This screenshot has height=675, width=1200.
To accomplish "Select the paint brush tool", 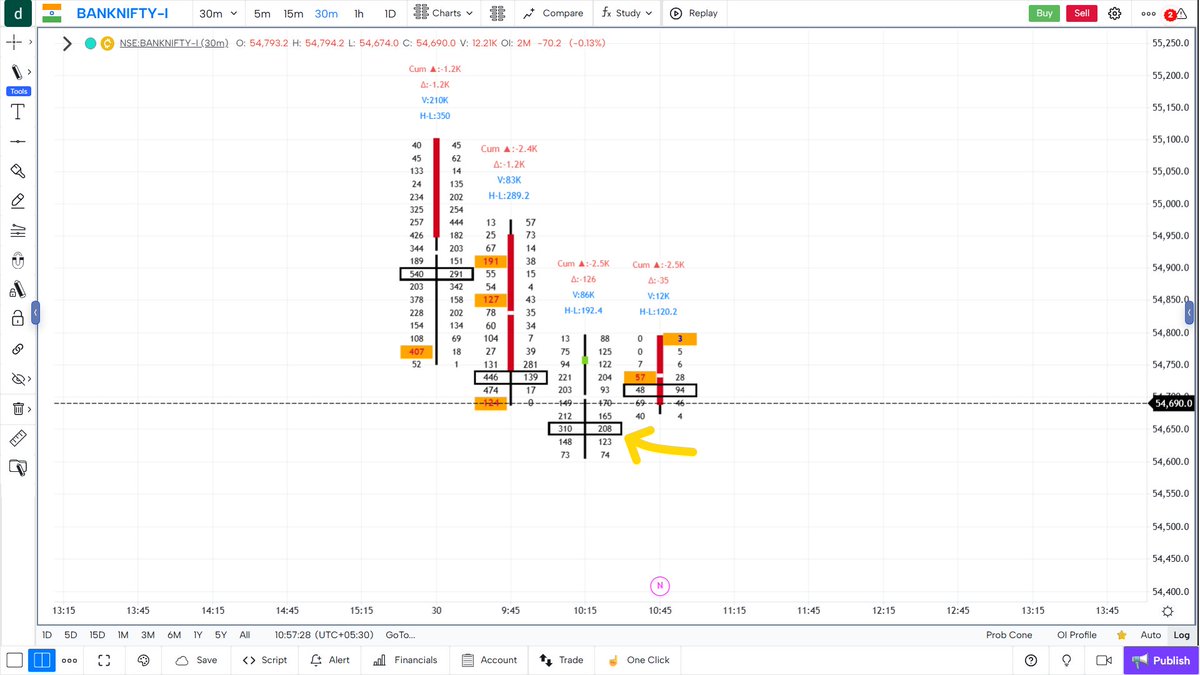I will coord(17,171).
